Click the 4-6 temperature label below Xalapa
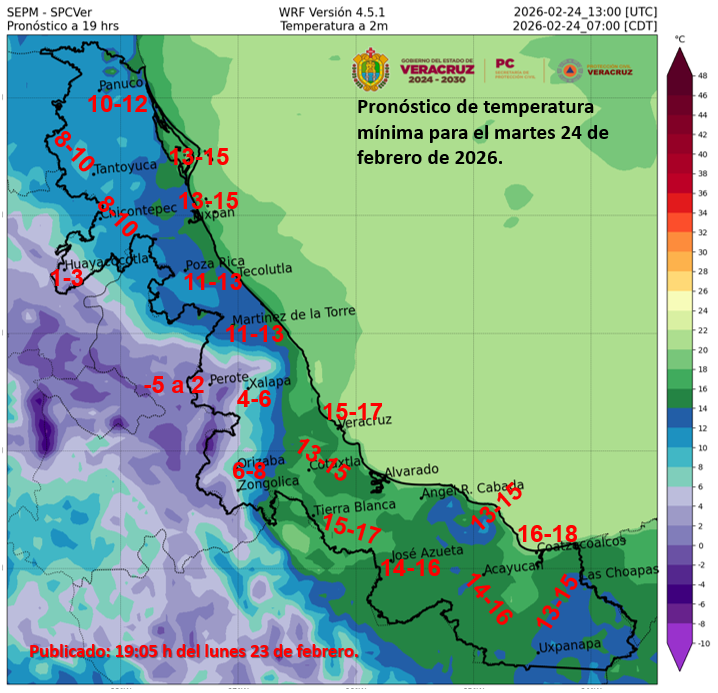This screenshot has width=718, height=693. point(254,399)
